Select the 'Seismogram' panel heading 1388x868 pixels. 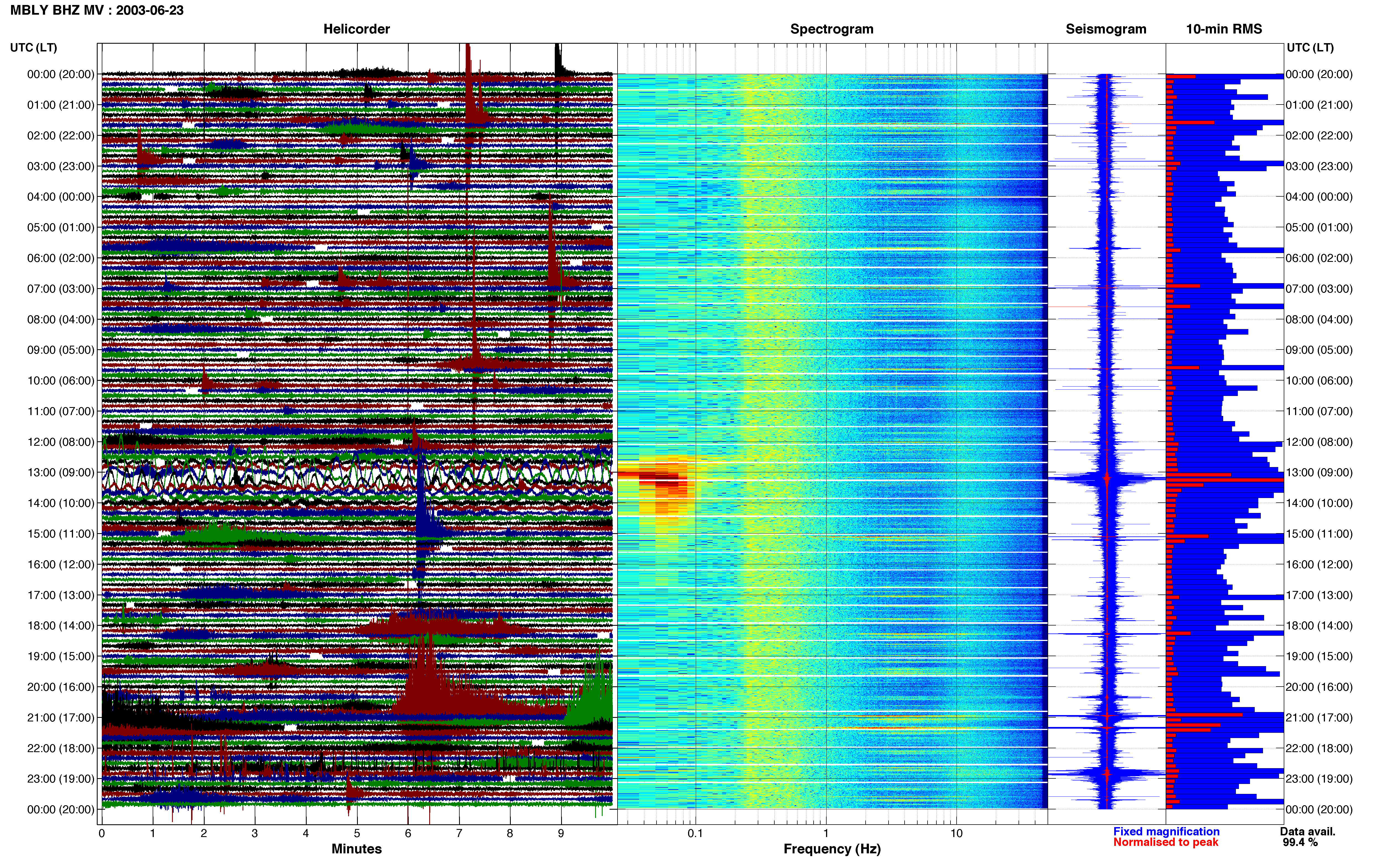[x=1106, y=29]
